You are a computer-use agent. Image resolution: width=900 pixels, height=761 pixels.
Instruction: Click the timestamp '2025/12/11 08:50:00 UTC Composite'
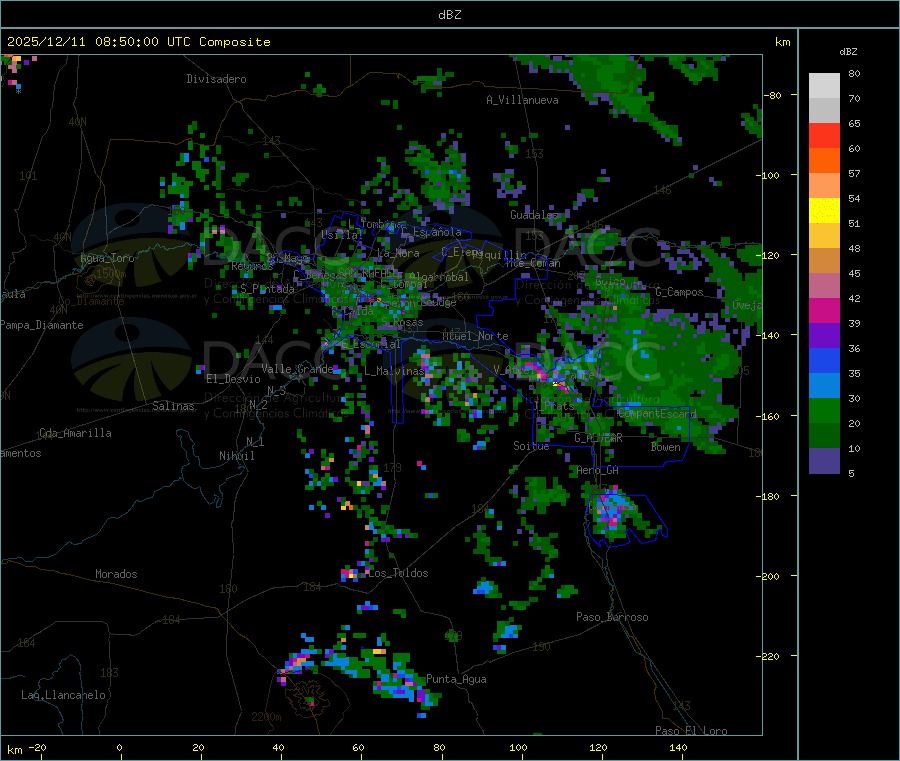[138, 42]
